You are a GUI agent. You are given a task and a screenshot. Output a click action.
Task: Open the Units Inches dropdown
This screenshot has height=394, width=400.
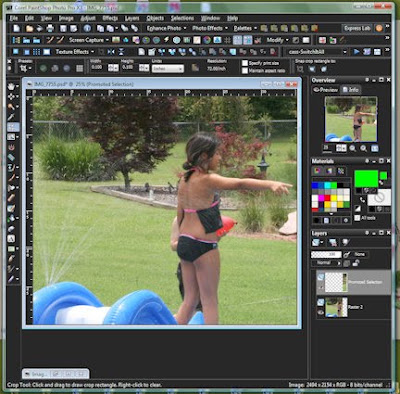click(168, 69)
